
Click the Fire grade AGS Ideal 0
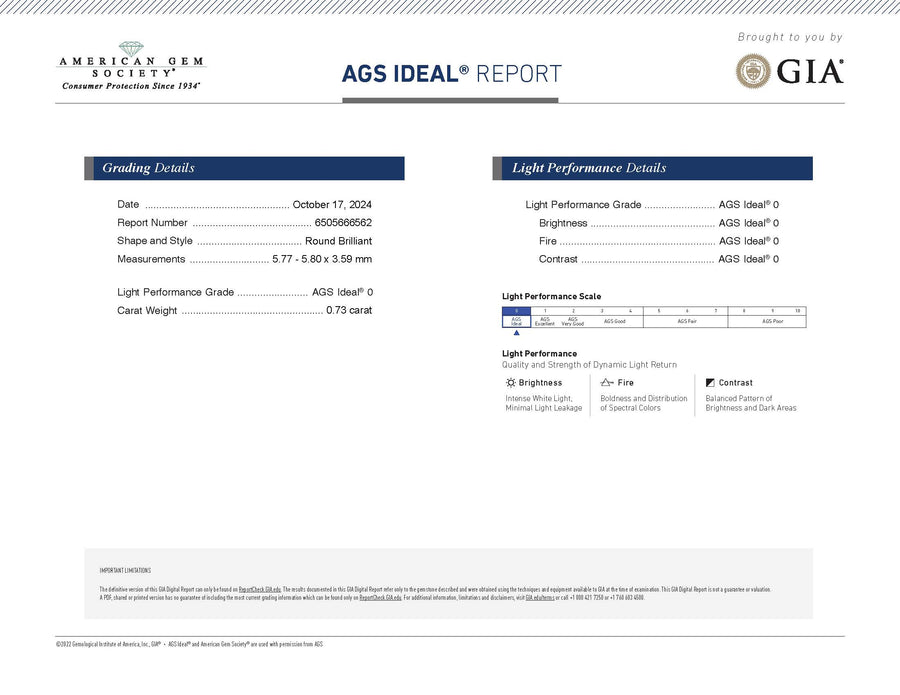(x=748, y=241)
